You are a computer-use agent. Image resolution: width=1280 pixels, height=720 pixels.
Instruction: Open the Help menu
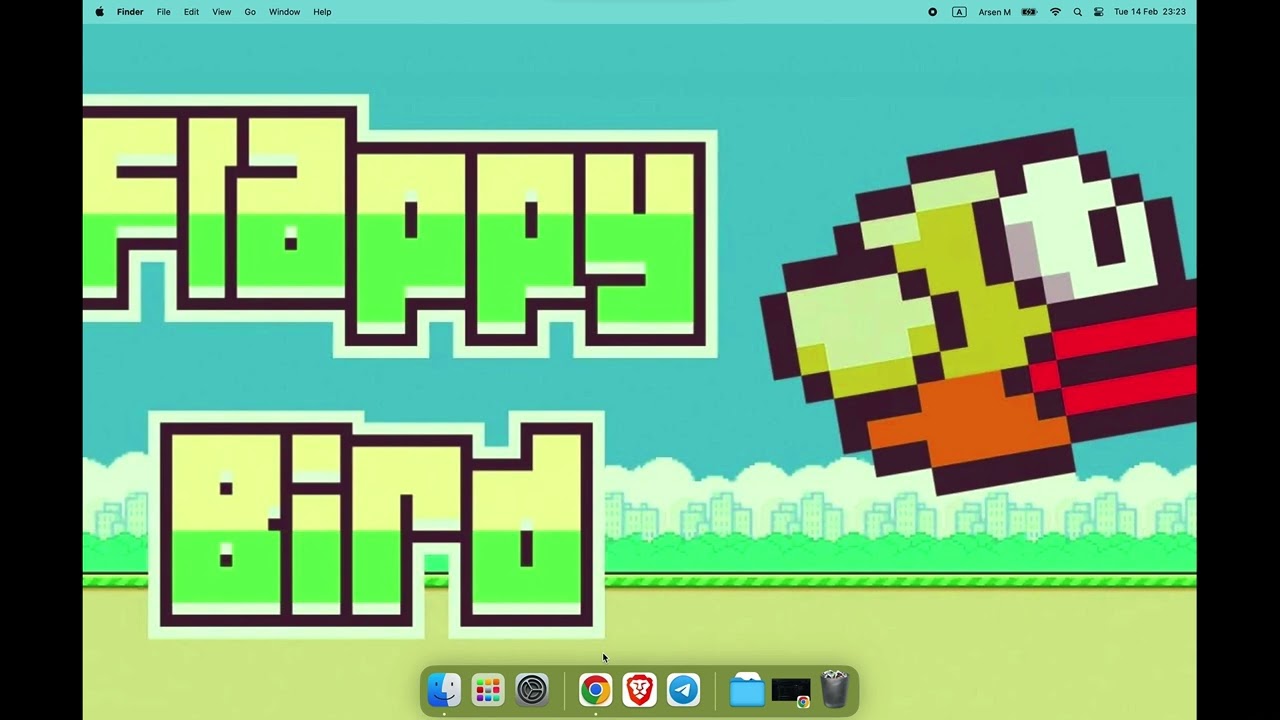pos(322,12)
